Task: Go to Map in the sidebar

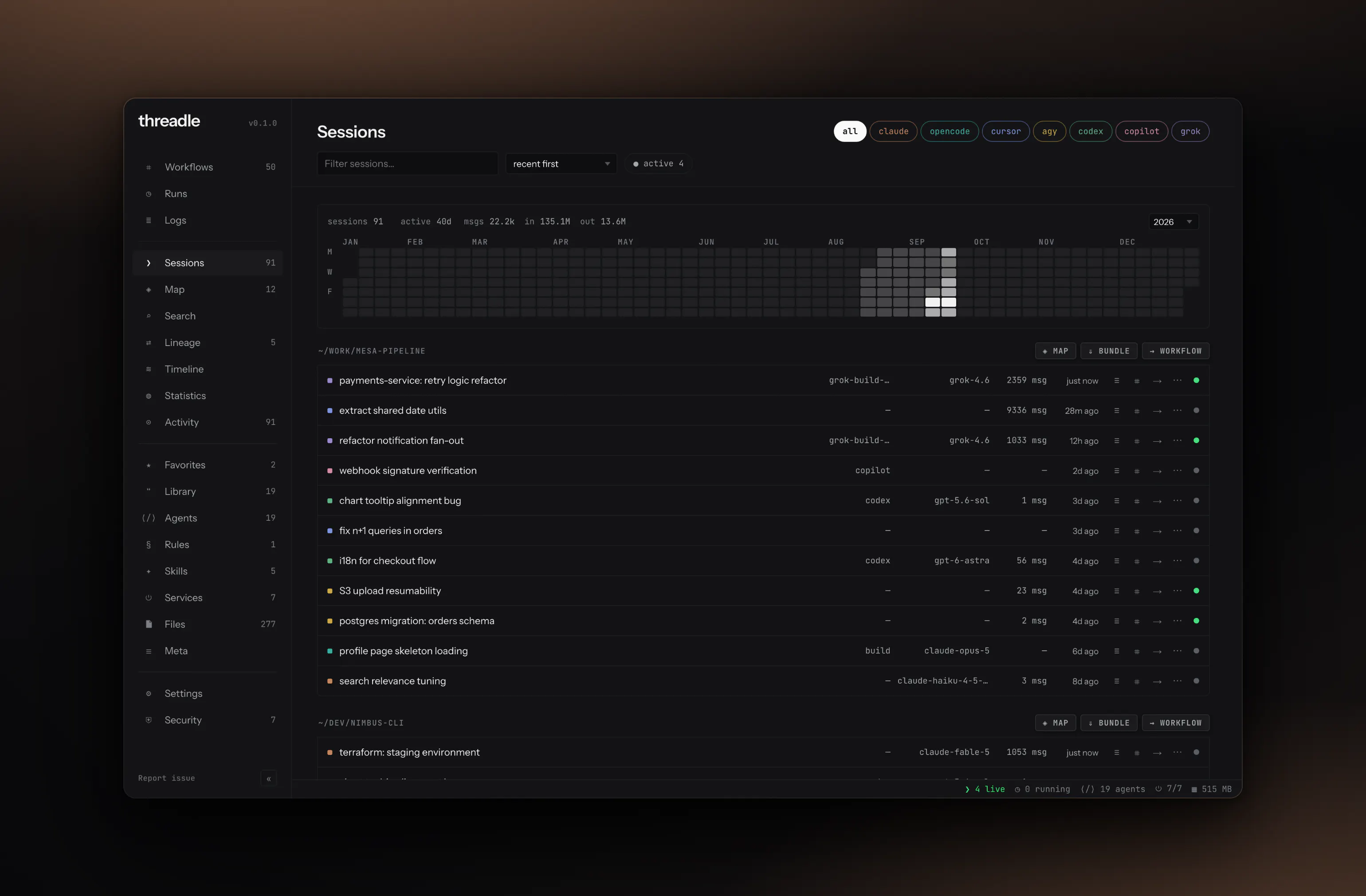Action: (x=207, y=289)
